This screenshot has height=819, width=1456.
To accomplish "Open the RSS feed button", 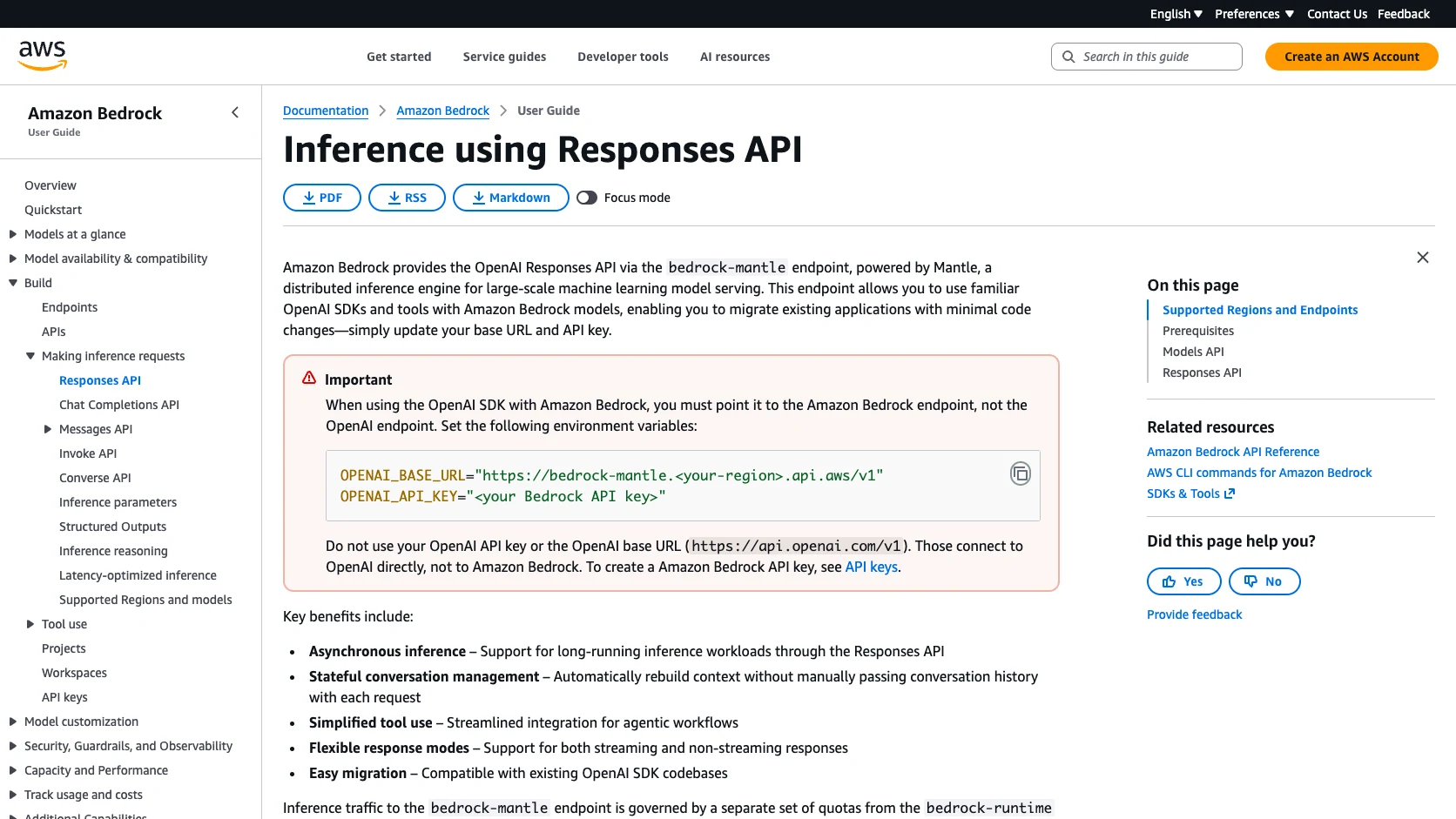I will pyautogui.click(x=407, y=198).
